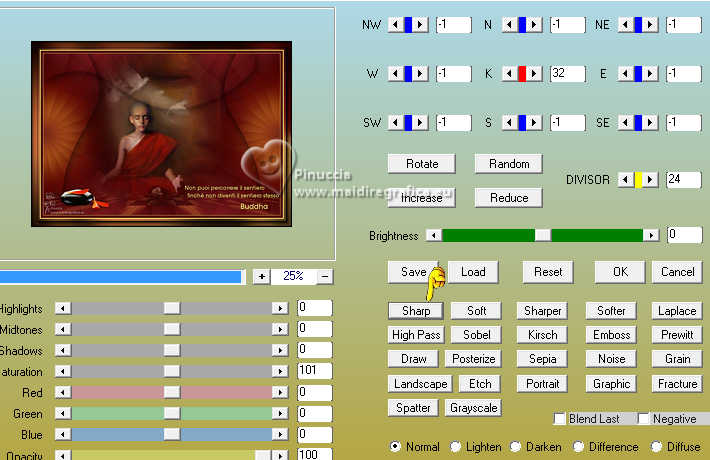Image resolution: width=710 pixels, height=460 pixels.
Task: Click the Green slider left arrow
Action: [x=63, y=413]
